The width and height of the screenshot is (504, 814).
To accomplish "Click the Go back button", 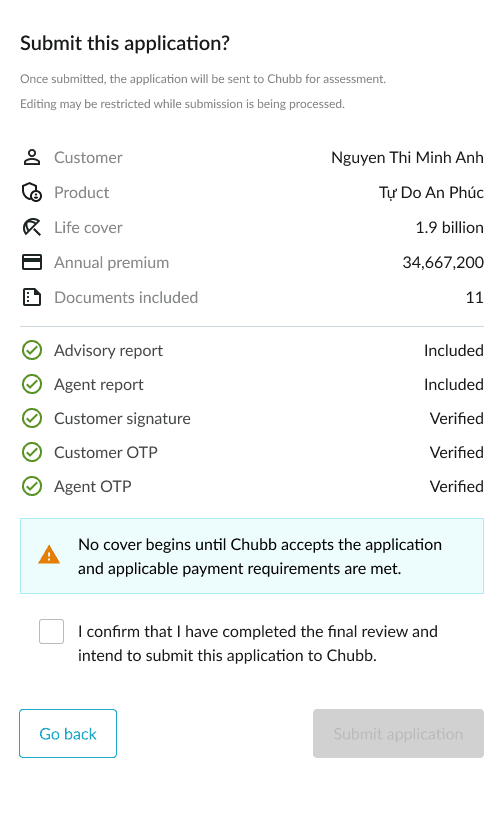I will point(68,734).
